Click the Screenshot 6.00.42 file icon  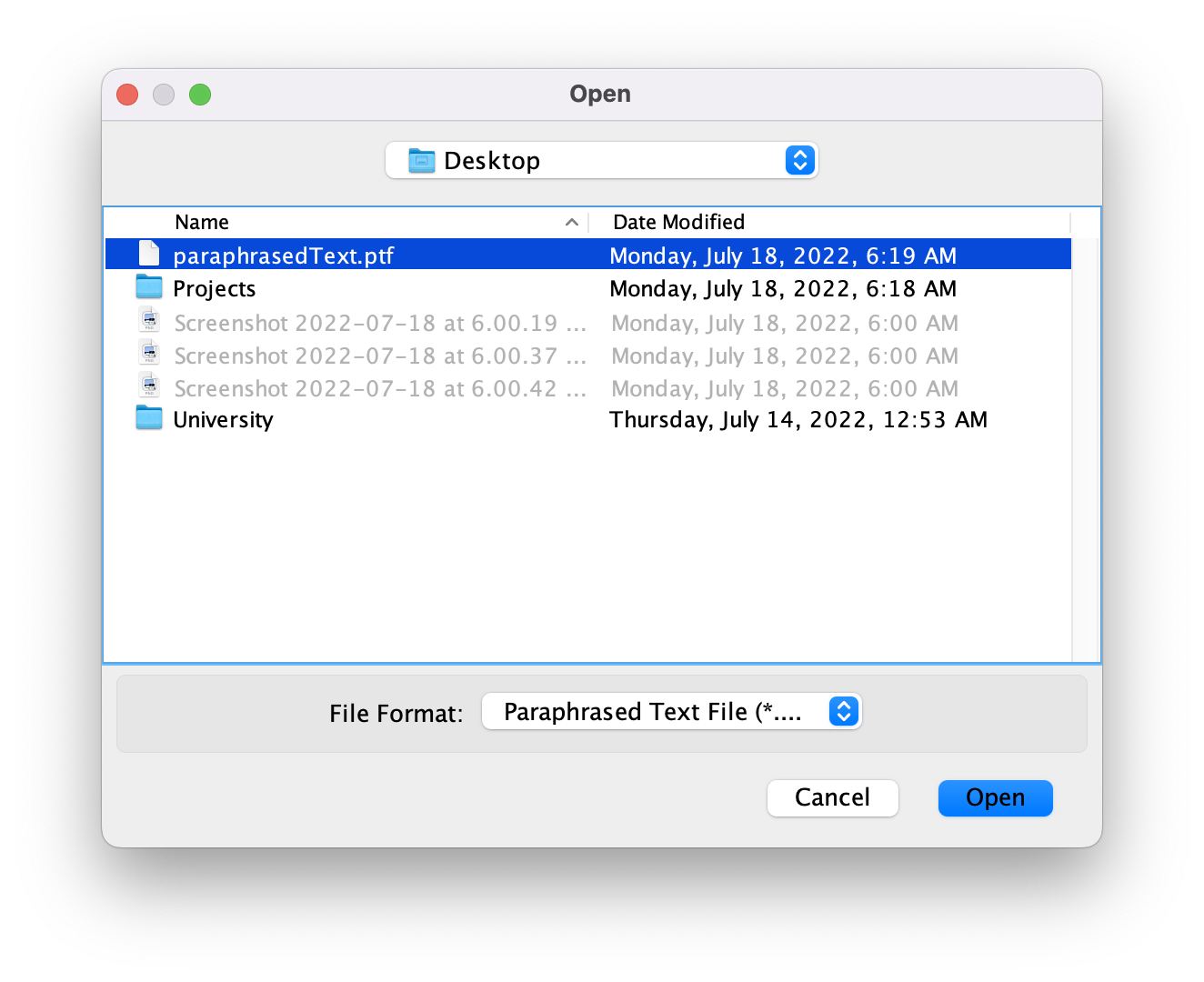[x=149, y=386]
